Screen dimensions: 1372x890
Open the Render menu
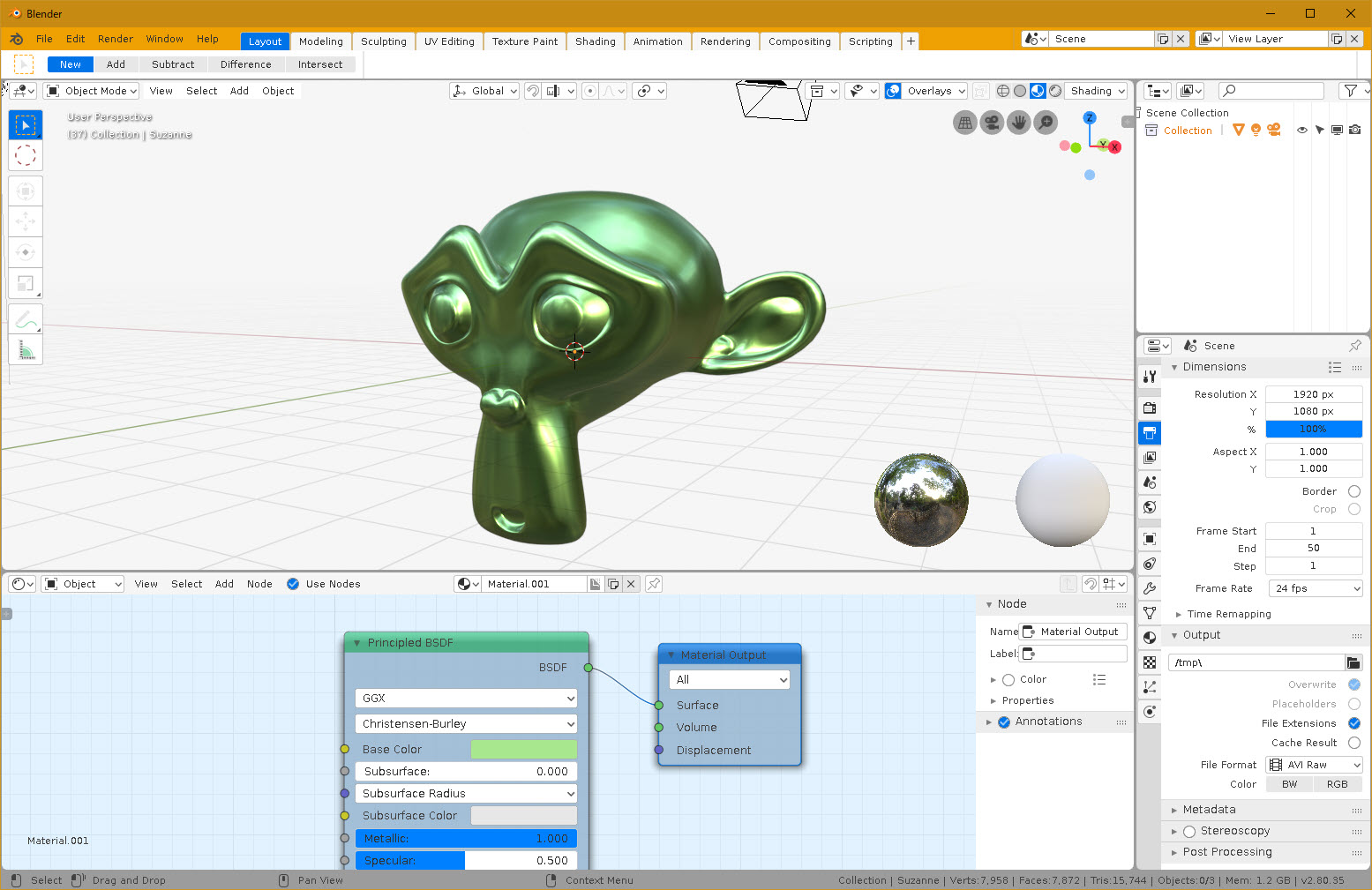pyautogui.click(x=116, y=39)
